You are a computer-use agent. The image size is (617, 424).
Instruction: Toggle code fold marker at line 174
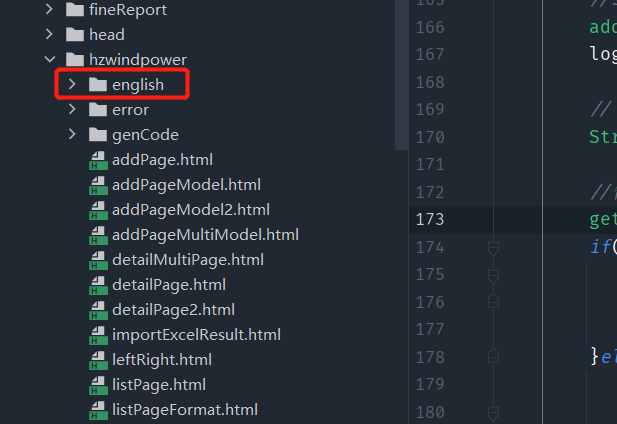point(492,246)
